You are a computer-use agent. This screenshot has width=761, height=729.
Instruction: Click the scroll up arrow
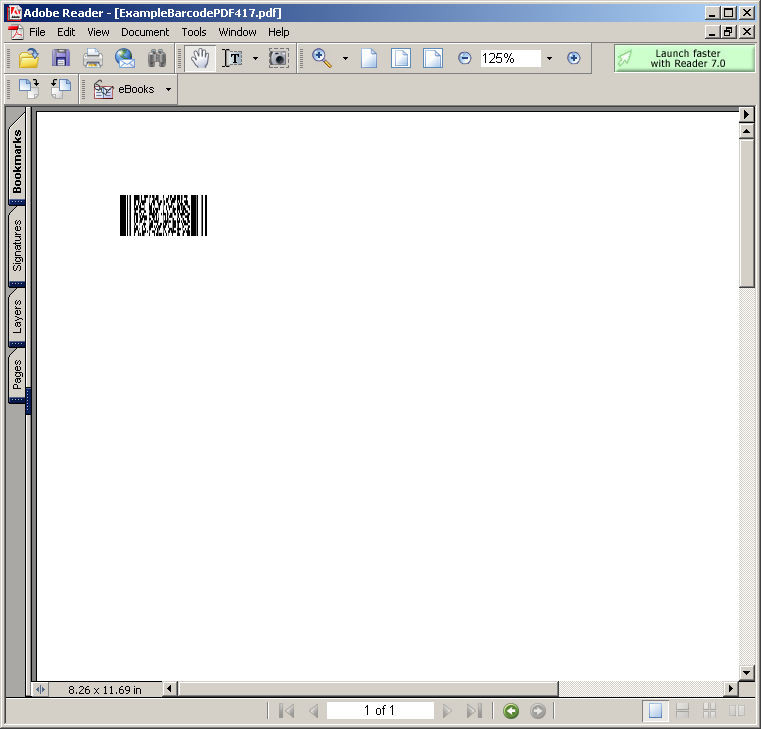pyautogui.click(x=746, y=131)
